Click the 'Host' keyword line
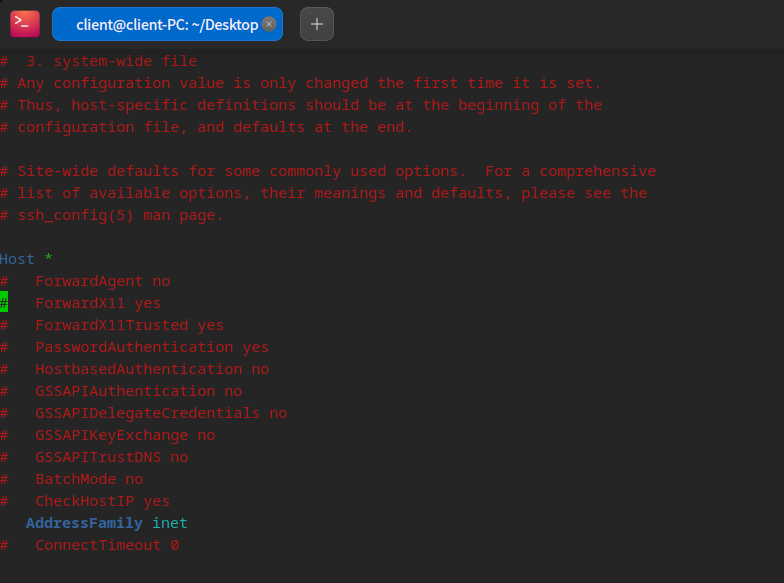 pyautogui.click(x=17, y=259)
